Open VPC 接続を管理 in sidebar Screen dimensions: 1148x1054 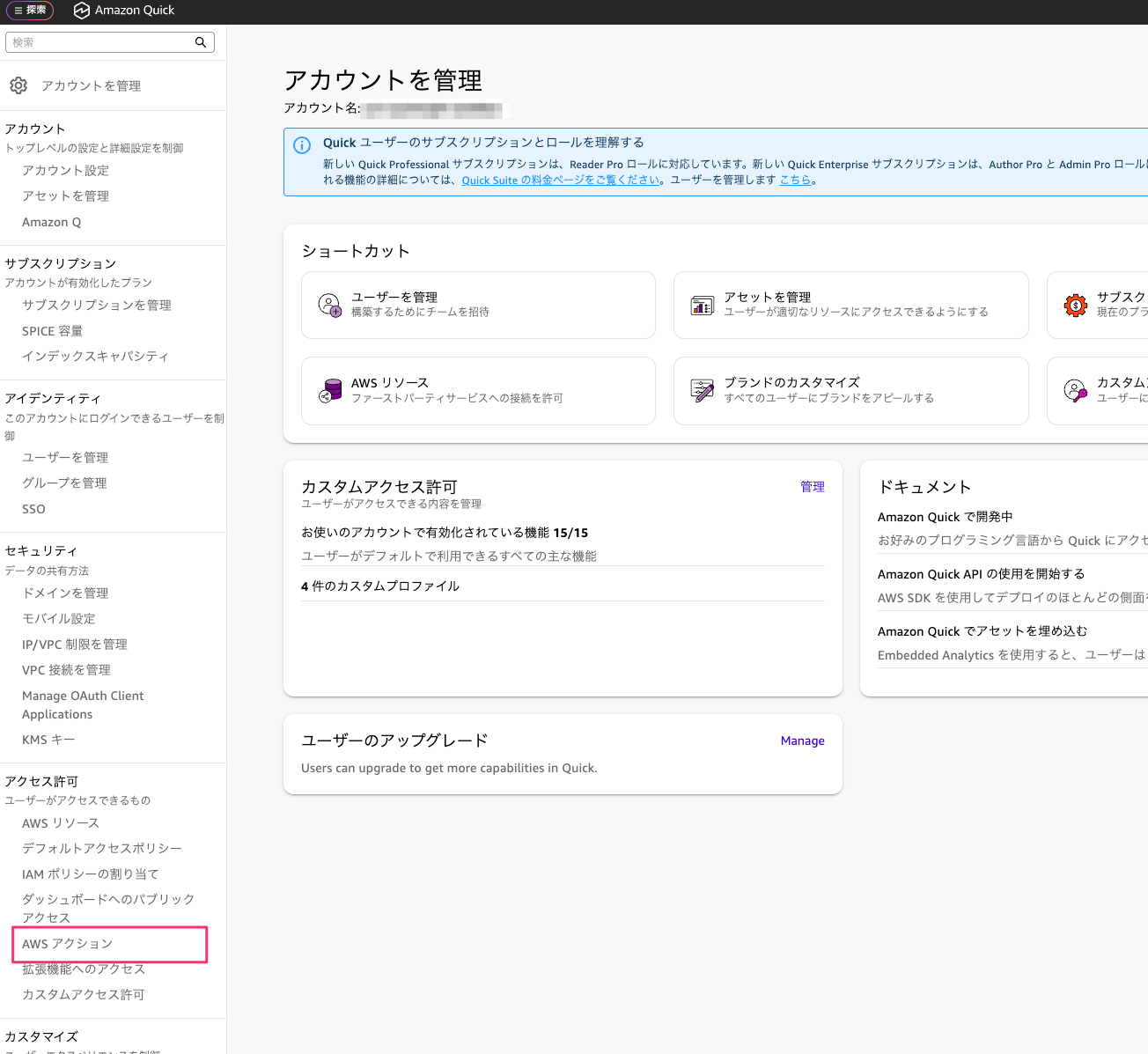pos(67,670)
